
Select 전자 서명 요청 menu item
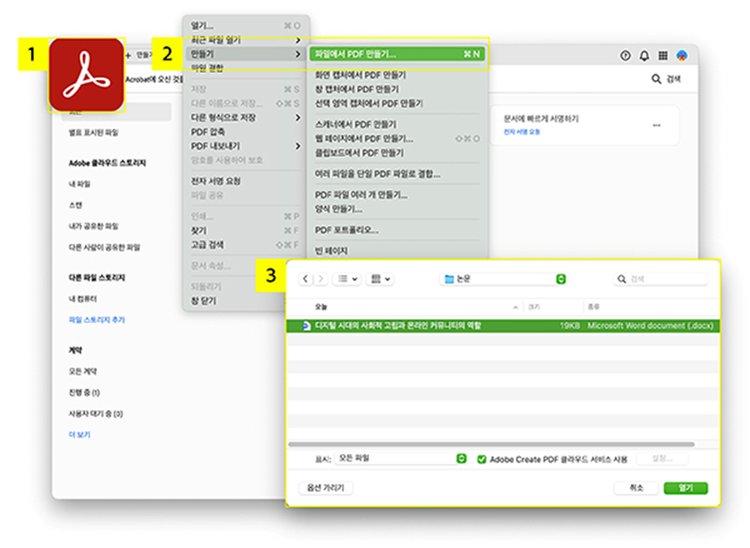click(216, 181)
